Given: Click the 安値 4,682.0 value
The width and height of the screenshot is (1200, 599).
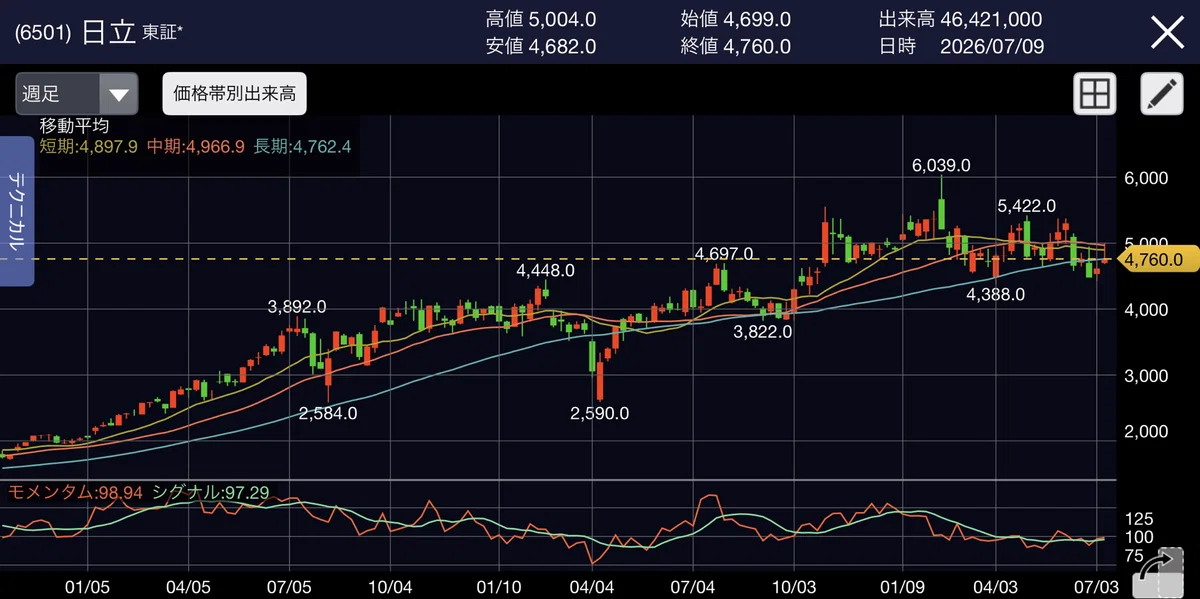Looking at the screenshot, I should click(541, 46).
